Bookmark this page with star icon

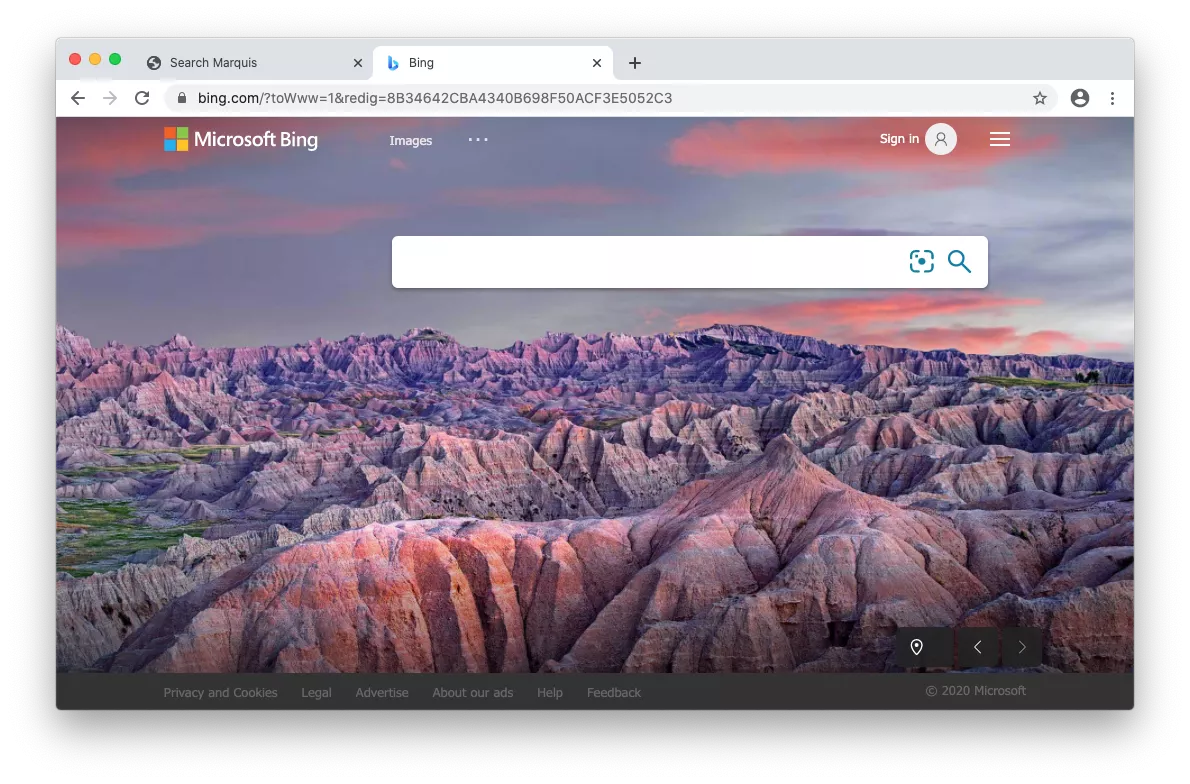click(1039, 98)
